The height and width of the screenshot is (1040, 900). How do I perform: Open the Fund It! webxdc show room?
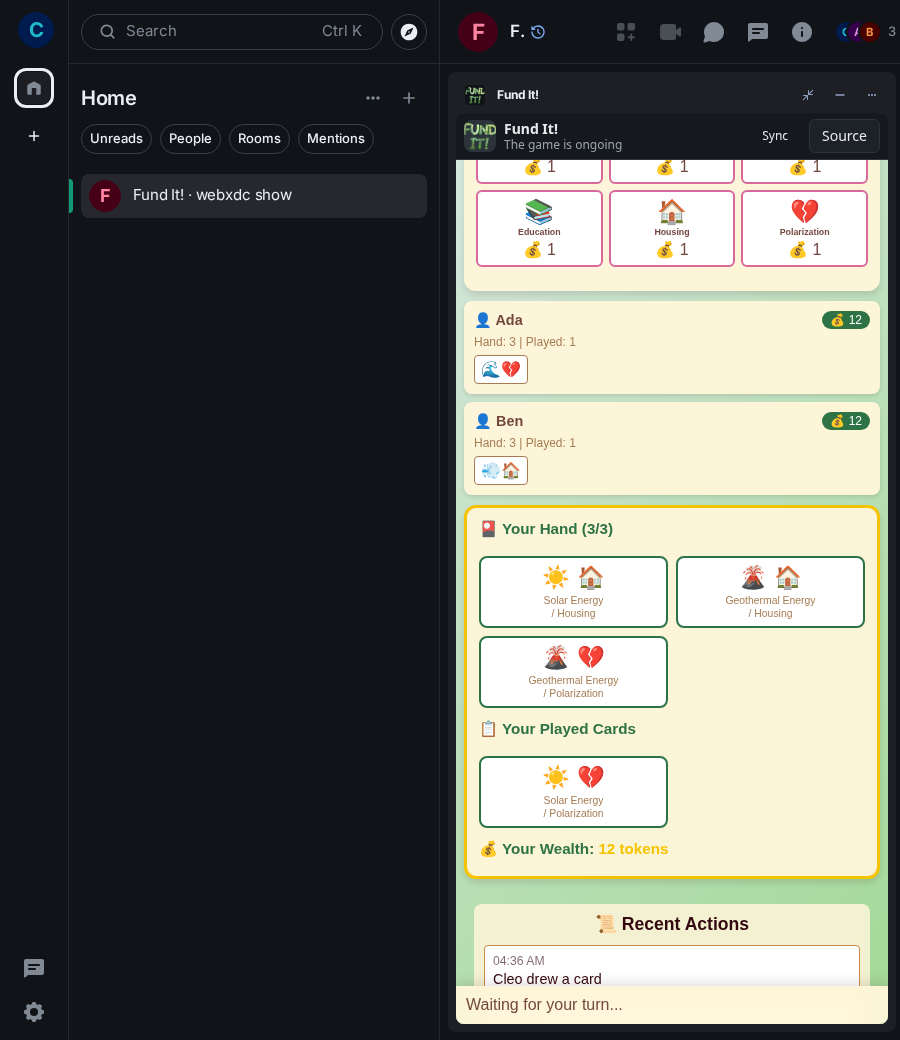pyautogui.click(x=254, y=196)
